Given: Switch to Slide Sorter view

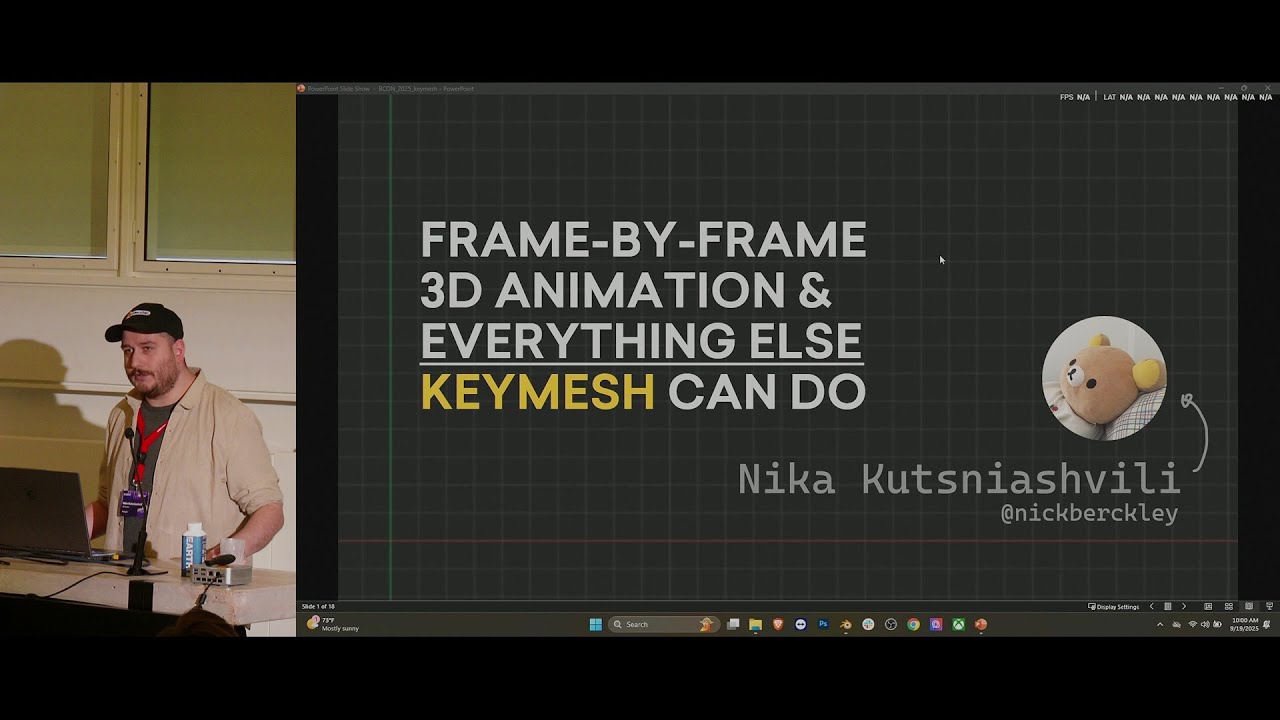Looking at the screenshot, I should tap(1229, 606).
